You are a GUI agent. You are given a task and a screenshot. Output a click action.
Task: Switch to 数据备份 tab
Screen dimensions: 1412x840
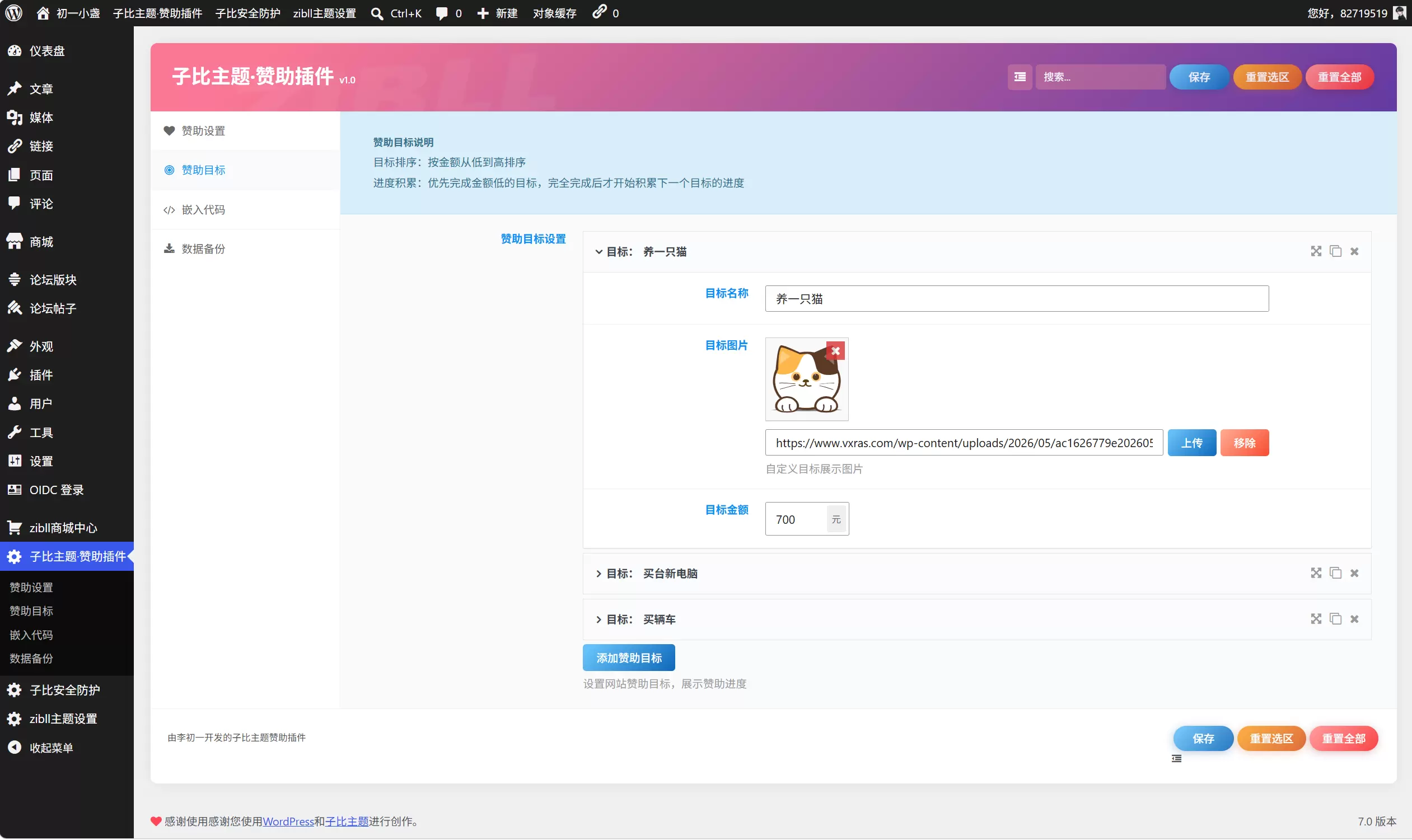(x=245, y=249)
